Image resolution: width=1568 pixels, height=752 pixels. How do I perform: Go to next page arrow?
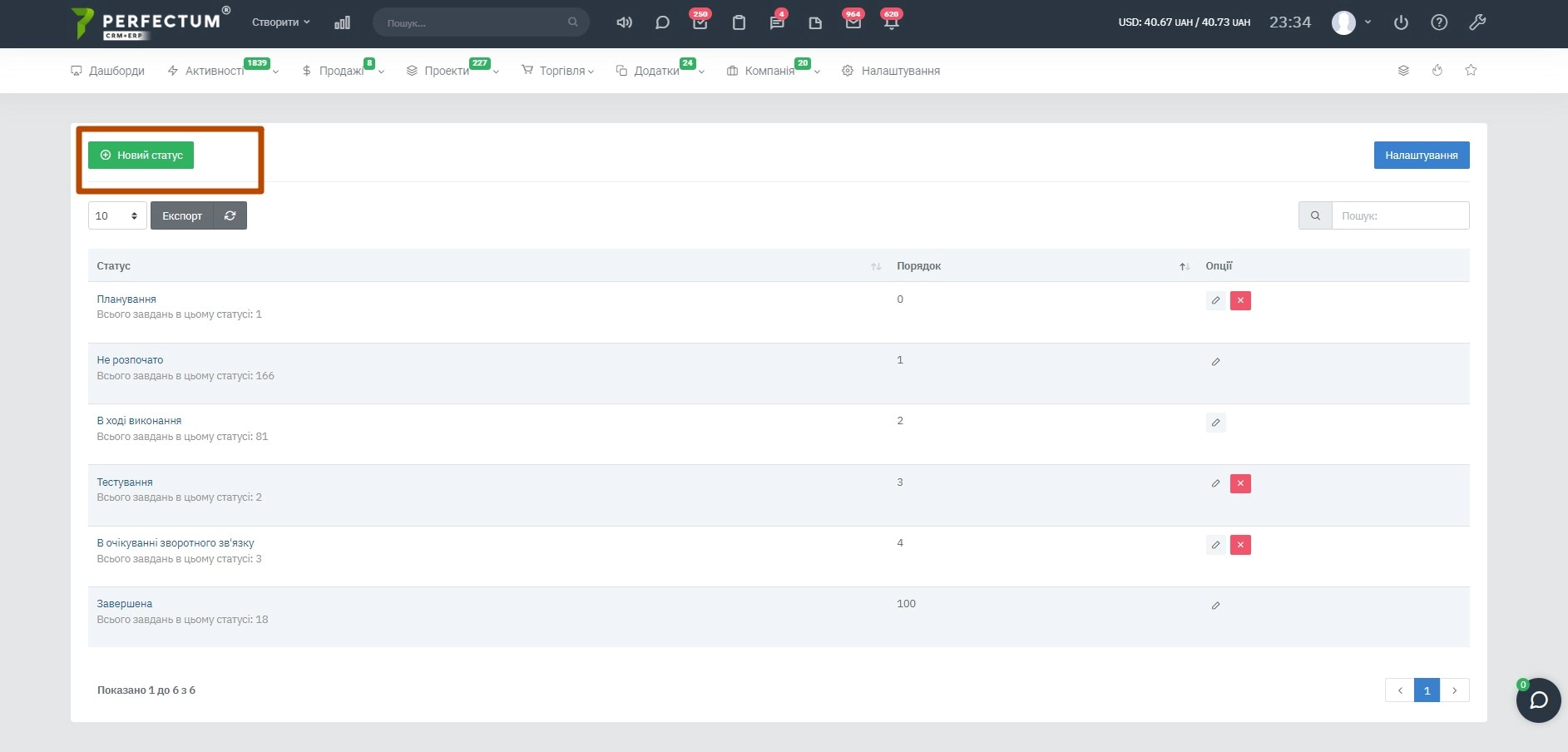point(1454,690)
